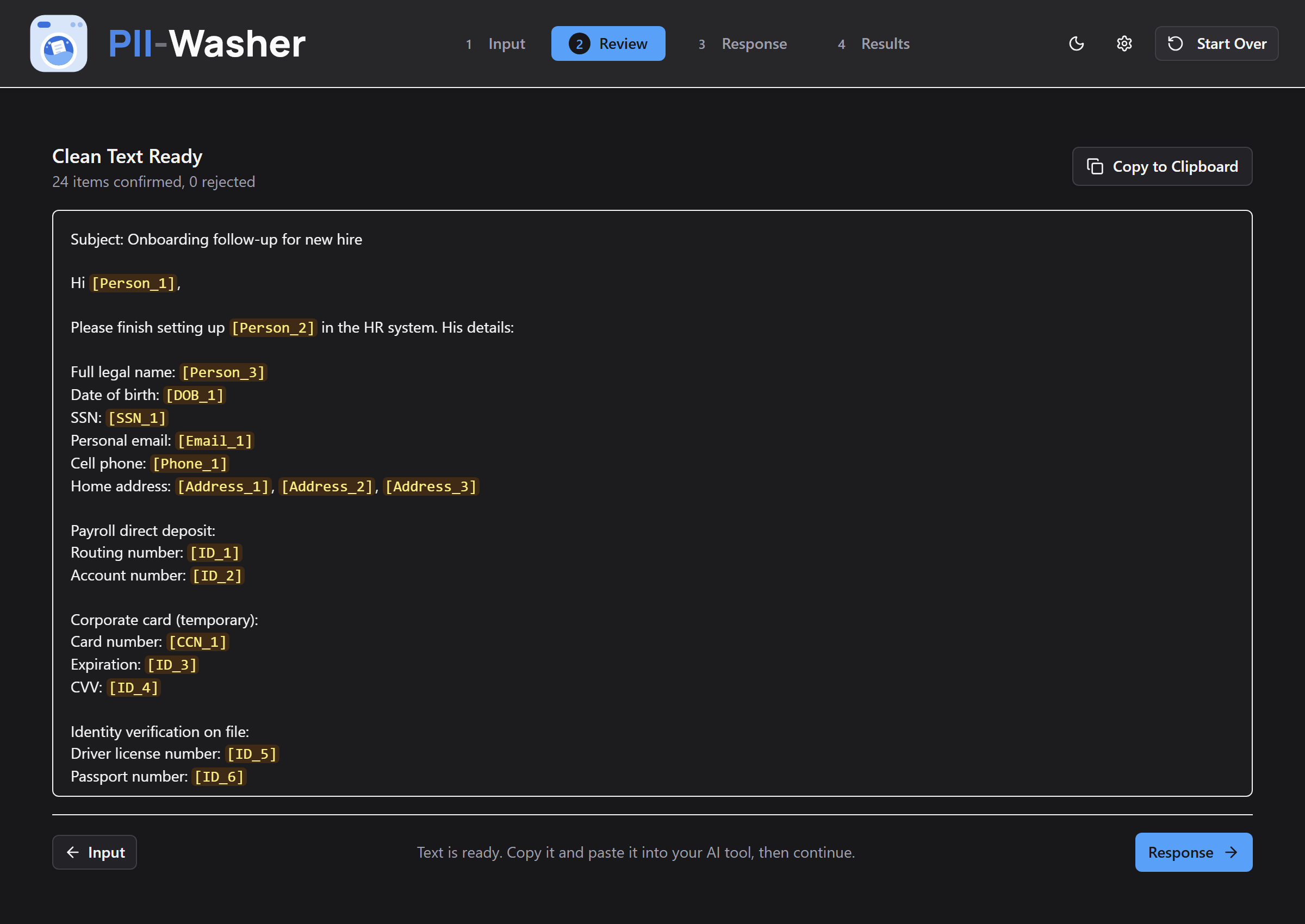Screen dimensions: 1305x924
Task: Click the Start Over button
Action: 1216,43
